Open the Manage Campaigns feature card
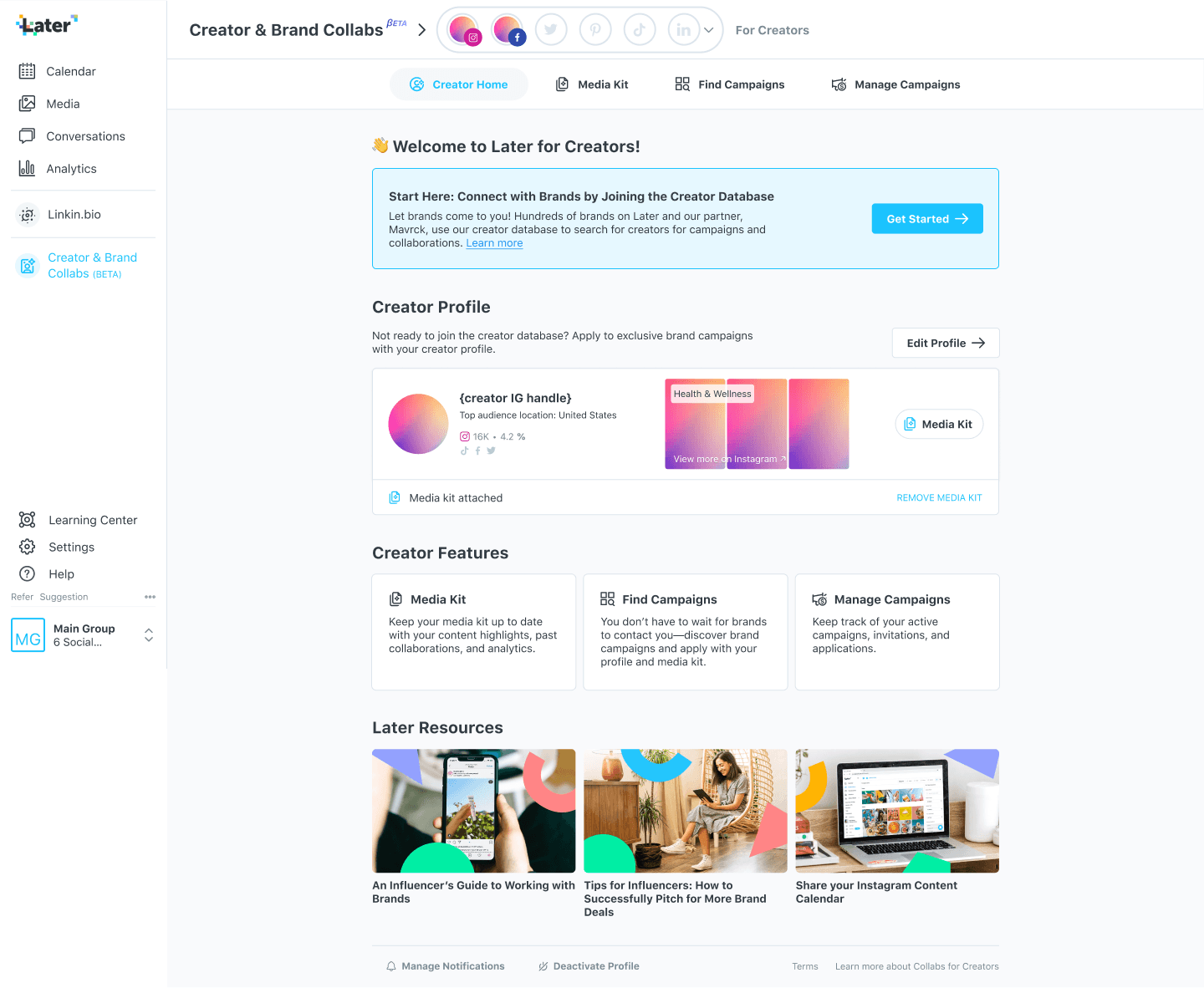 pos(897,632)
